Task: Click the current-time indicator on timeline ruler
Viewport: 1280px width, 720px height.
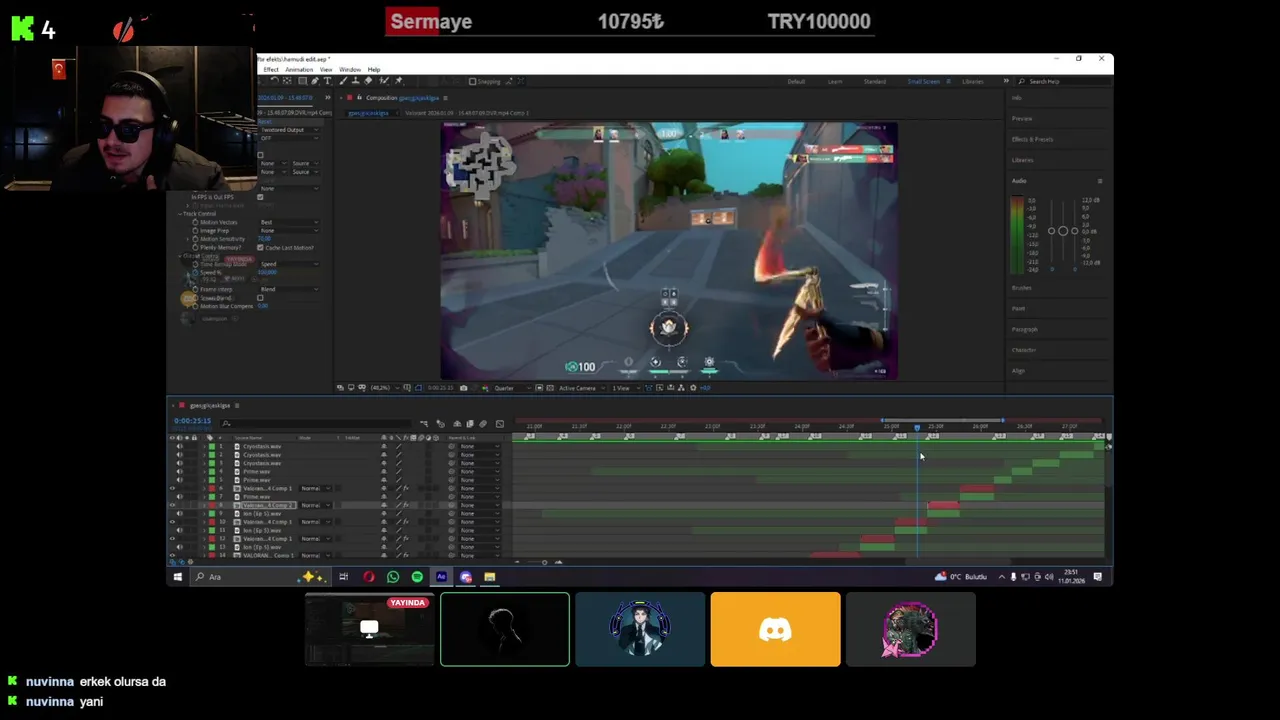Action: point(917,428)
